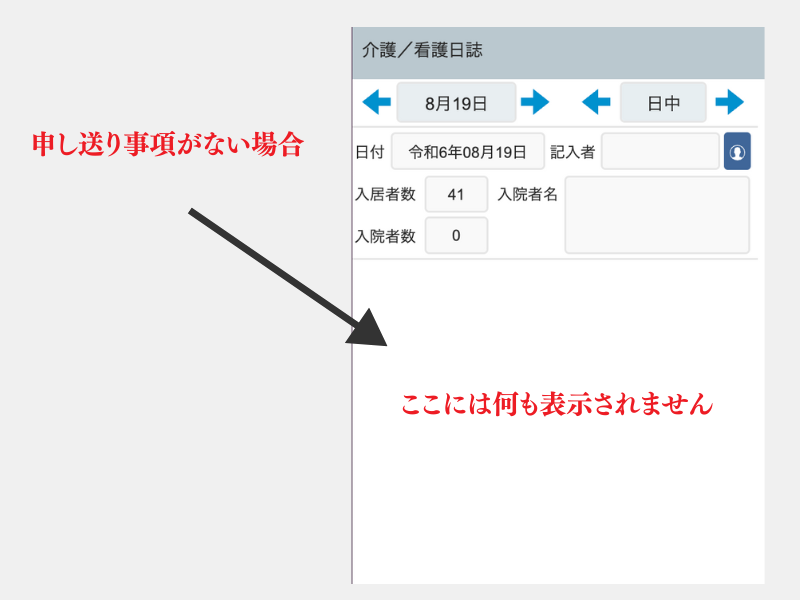
Task: Advance to next shift after 日中
Action: pos(729,102)
